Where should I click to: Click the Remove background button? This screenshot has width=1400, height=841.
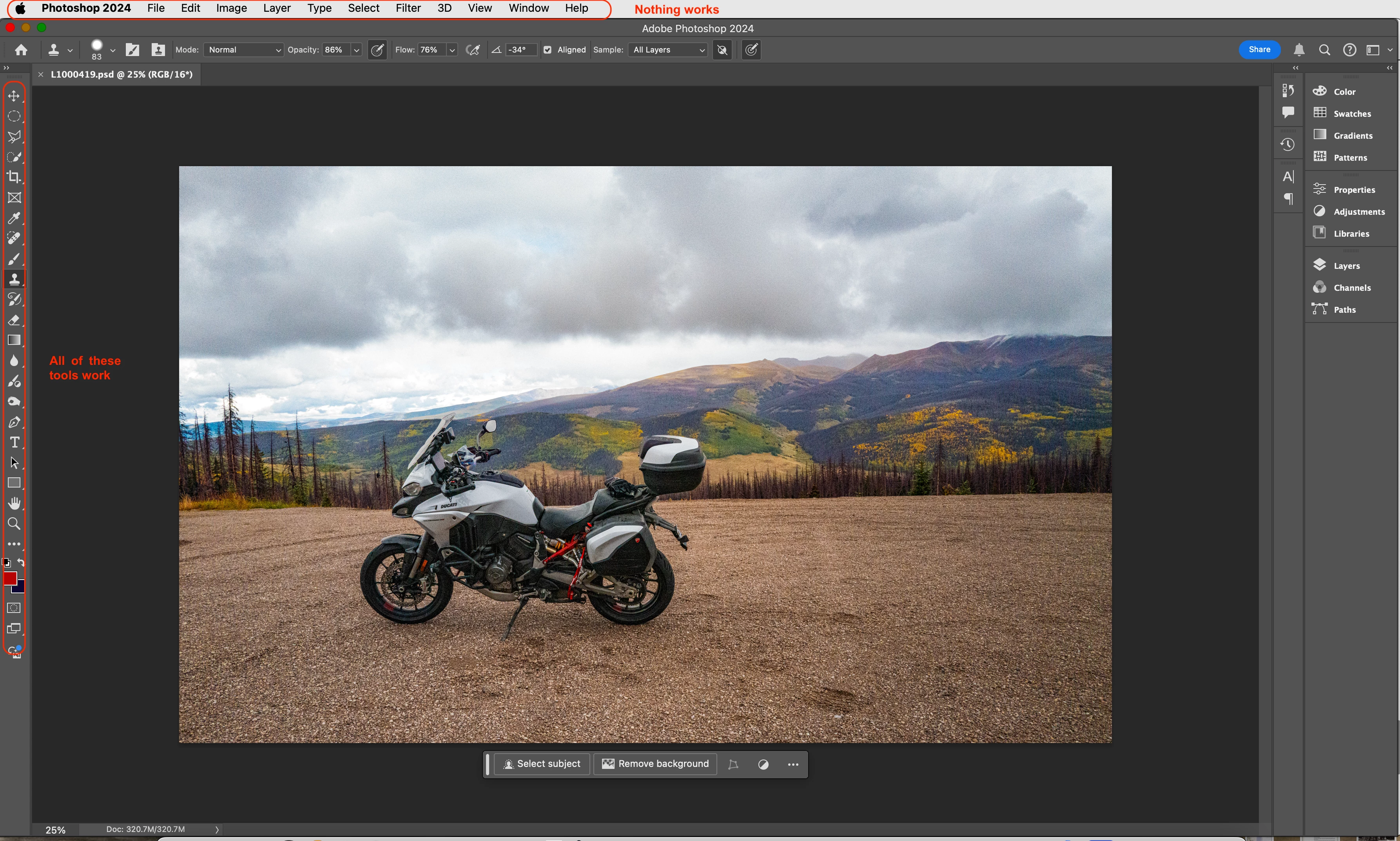point(655,764)
